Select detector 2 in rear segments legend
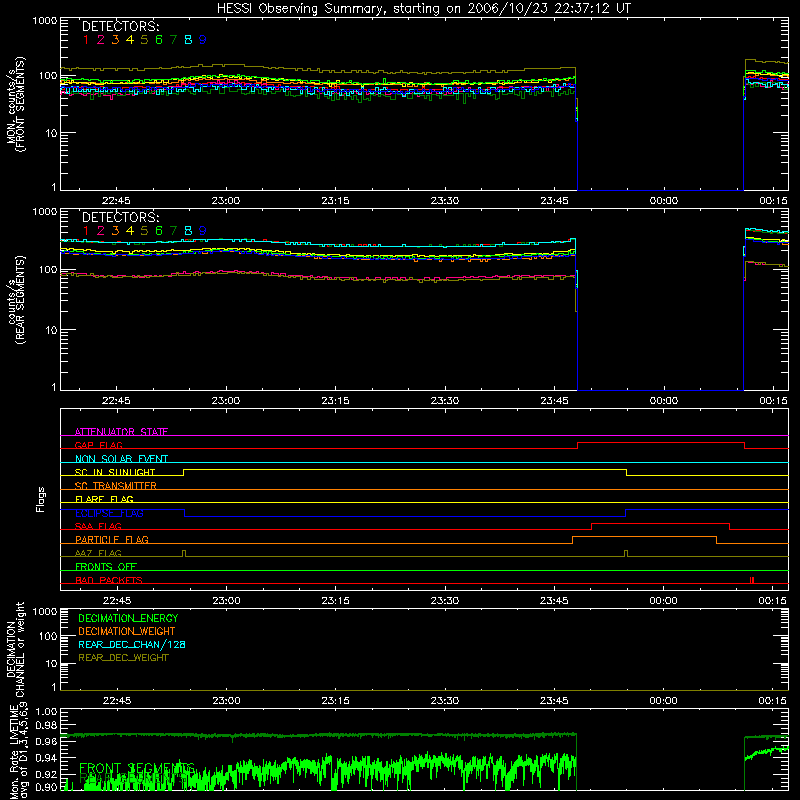This screenshot has height=800, width=800. tap(101, 231)
